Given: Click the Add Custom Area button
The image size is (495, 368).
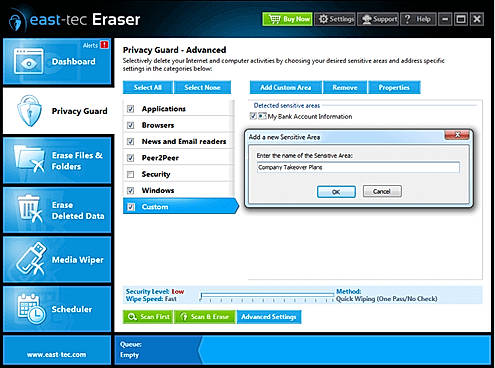Looking at the screenshot, I should pos(286,87).
